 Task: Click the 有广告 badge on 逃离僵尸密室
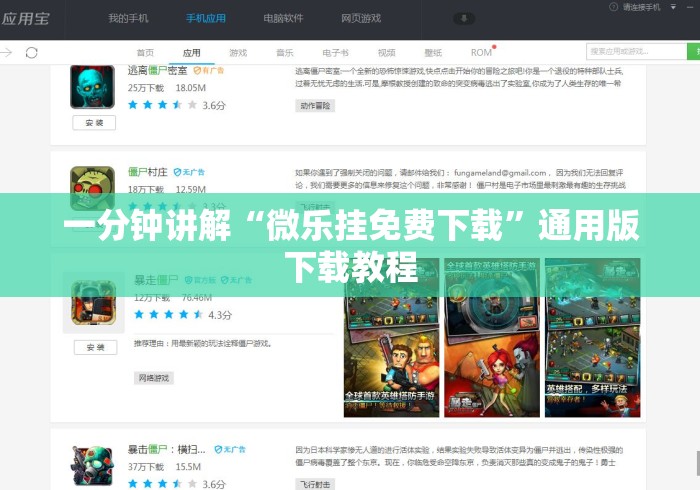(x=208, y=71)
